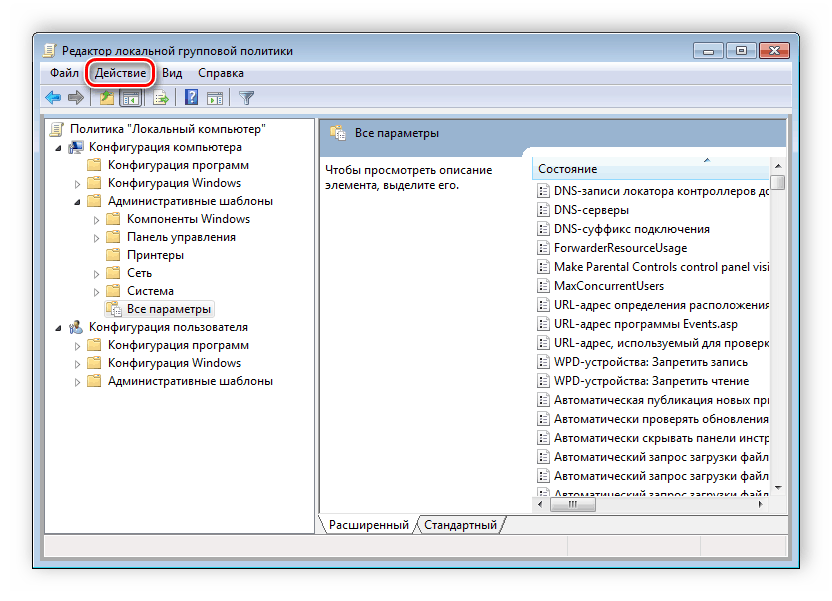
Task: Click the vertical scrollbar thumb
Action: tap(778, 182)
